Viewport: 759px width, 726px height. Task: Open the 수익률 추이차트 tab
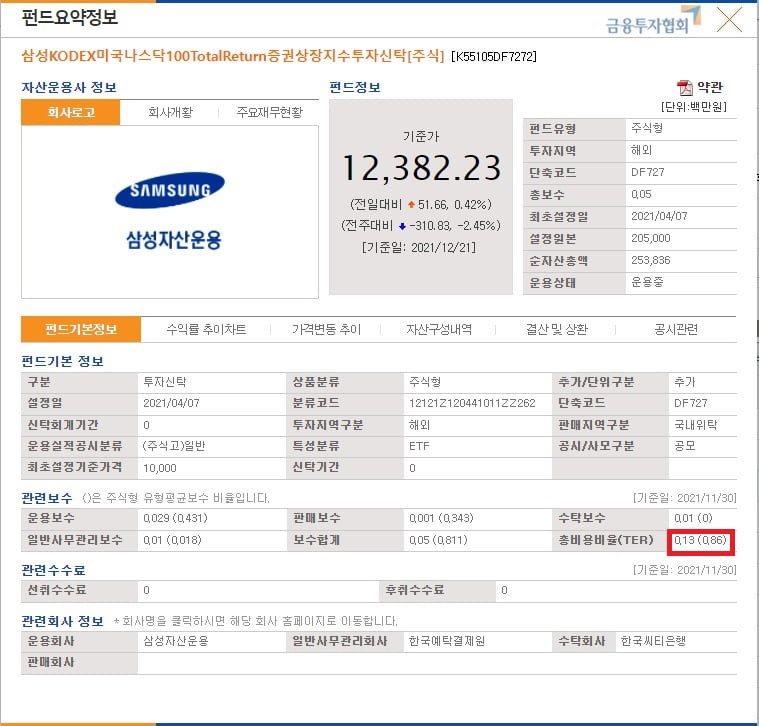point(206,330)
